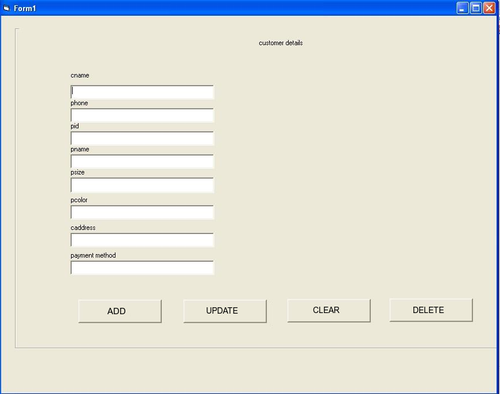Maximize the Form1 window
This screenshot has height=394, width=500.
click(x=476, y=8)
